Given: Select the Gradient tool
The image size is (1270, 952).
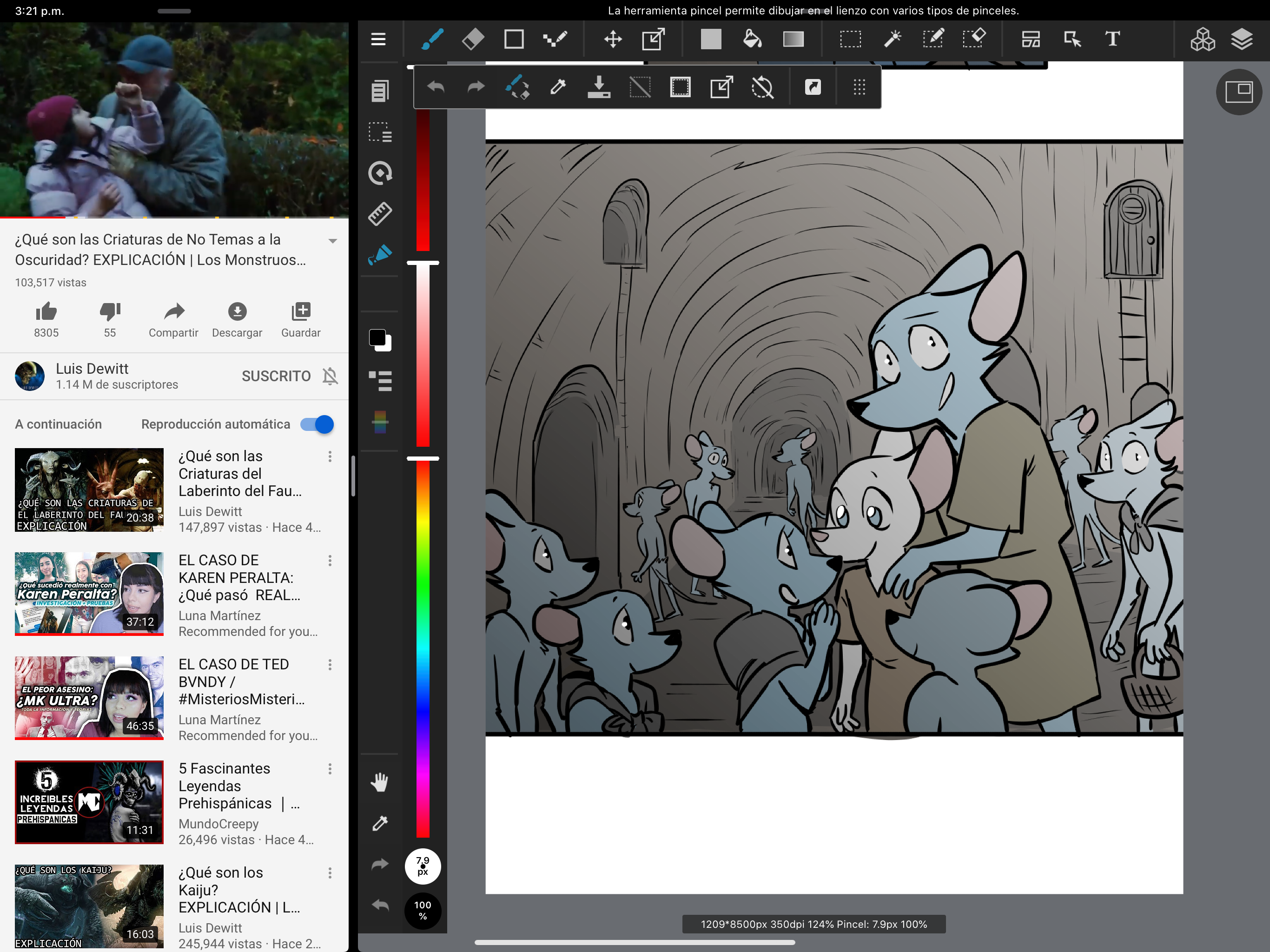Looking at the screenshot, I should [793, 40].
